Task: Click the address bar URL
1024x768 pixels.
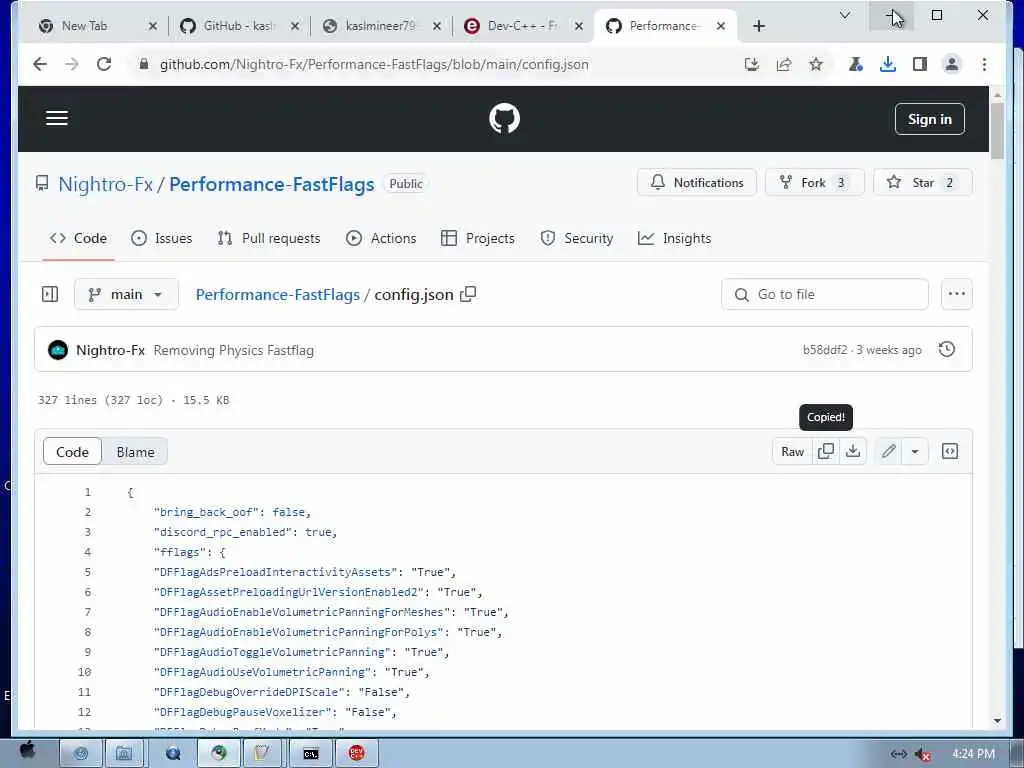Action: 374,64
